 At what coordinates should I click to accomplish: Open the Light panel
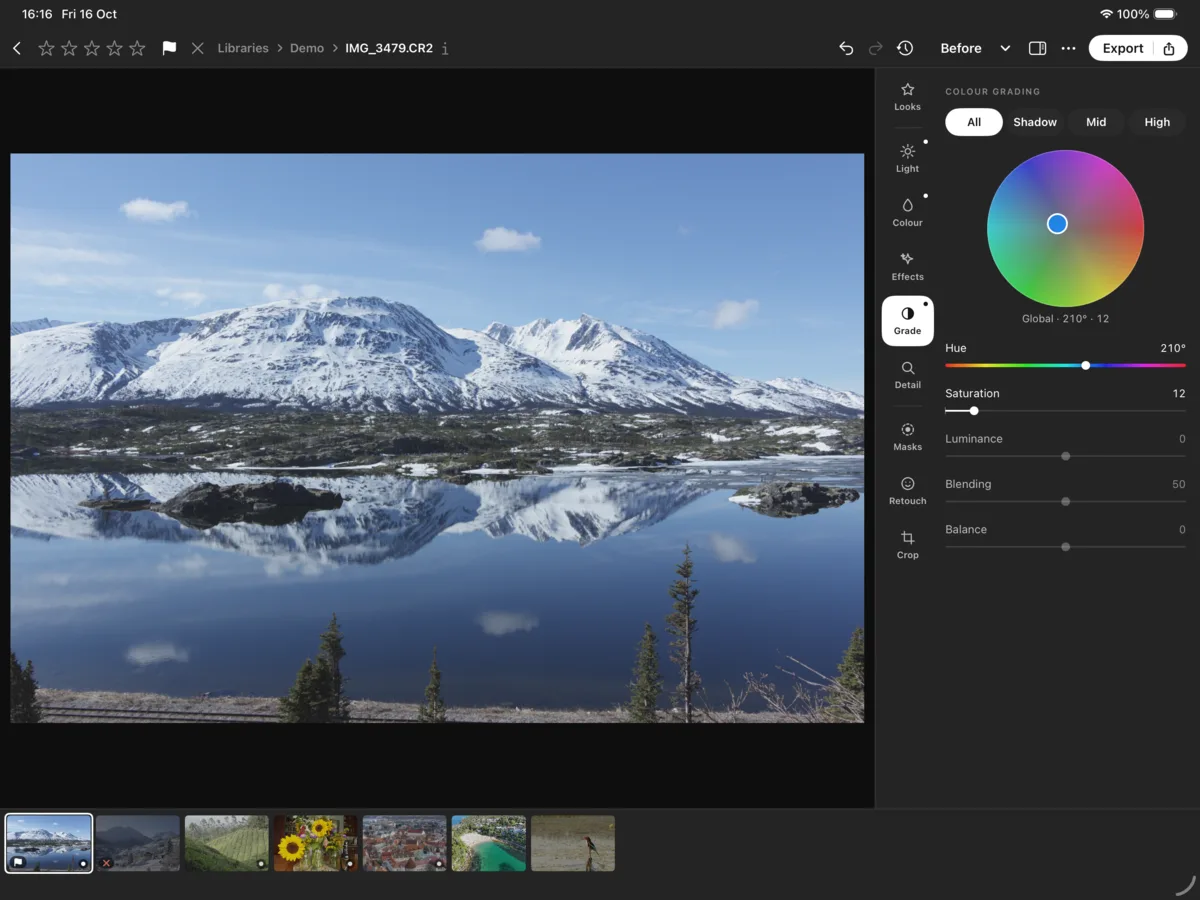[907, 158]
